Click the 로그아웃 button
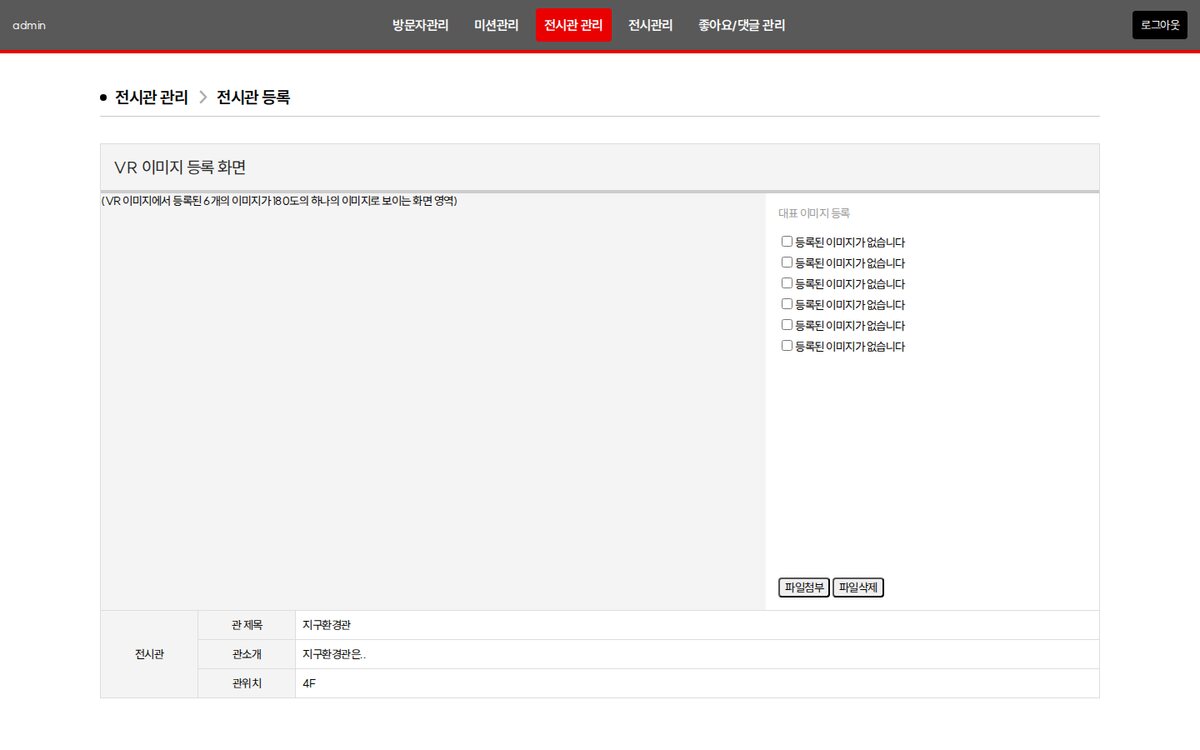This screenshot has height=750, width=1200. pos(1160,25)
